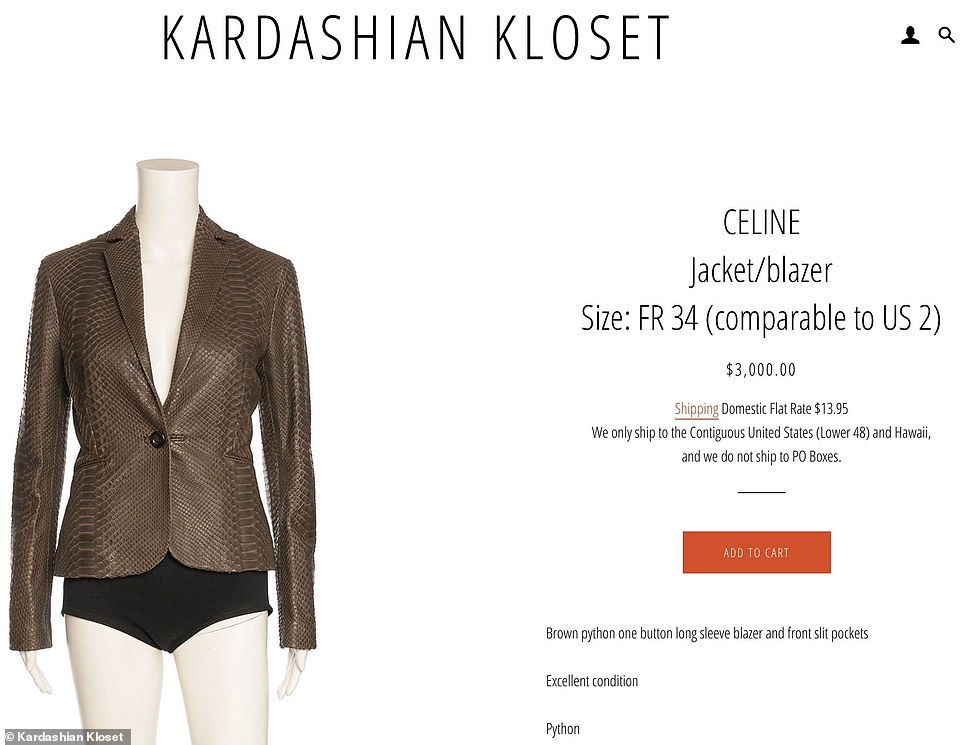This screenshot has height=745, width=962.
Task: Click the Domestic Flat Rate $13.95 text
Action: tap(785, 409)
